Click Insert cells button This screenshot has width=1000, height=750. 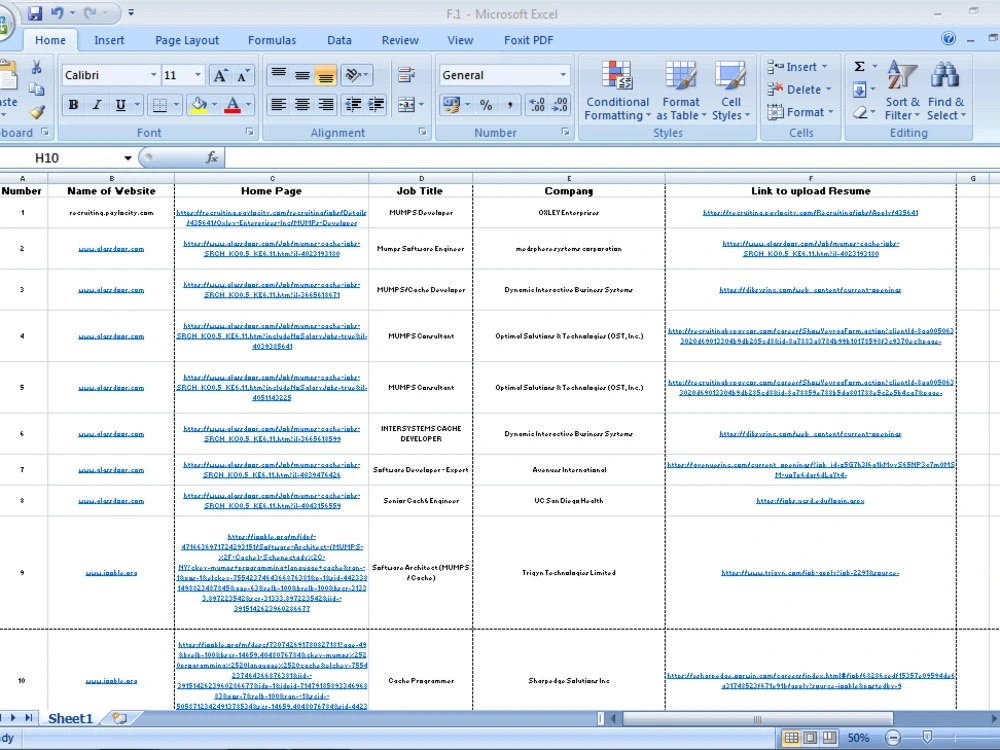797,67
